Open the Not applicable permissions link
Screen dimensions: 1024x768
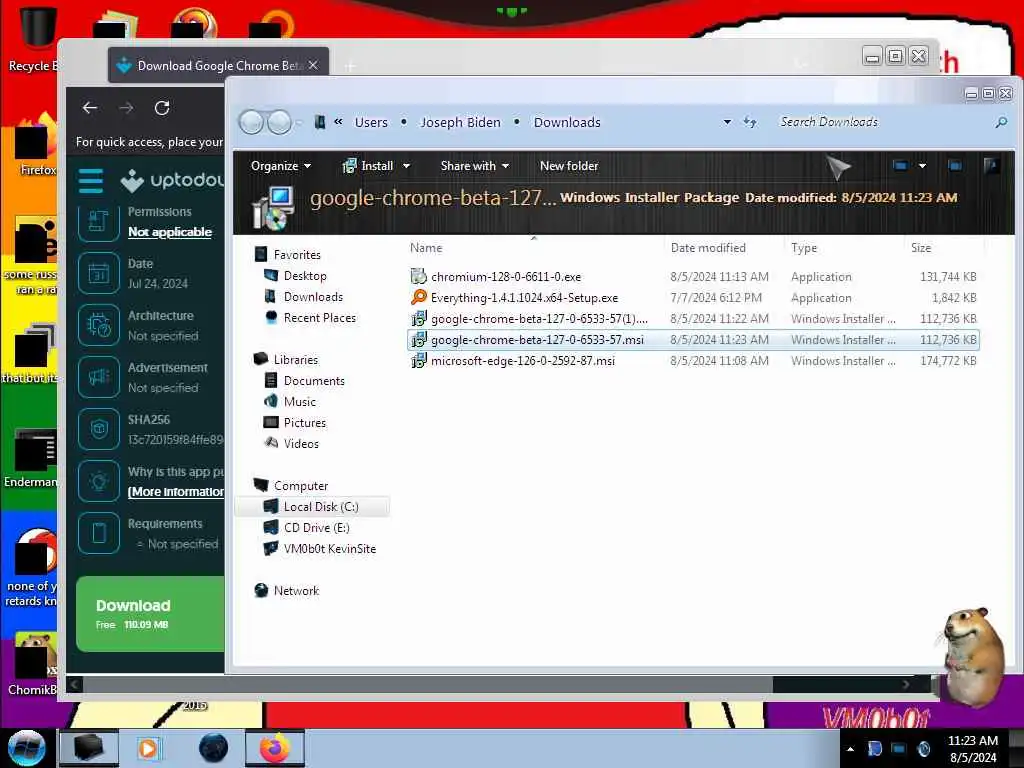(170, 232)
